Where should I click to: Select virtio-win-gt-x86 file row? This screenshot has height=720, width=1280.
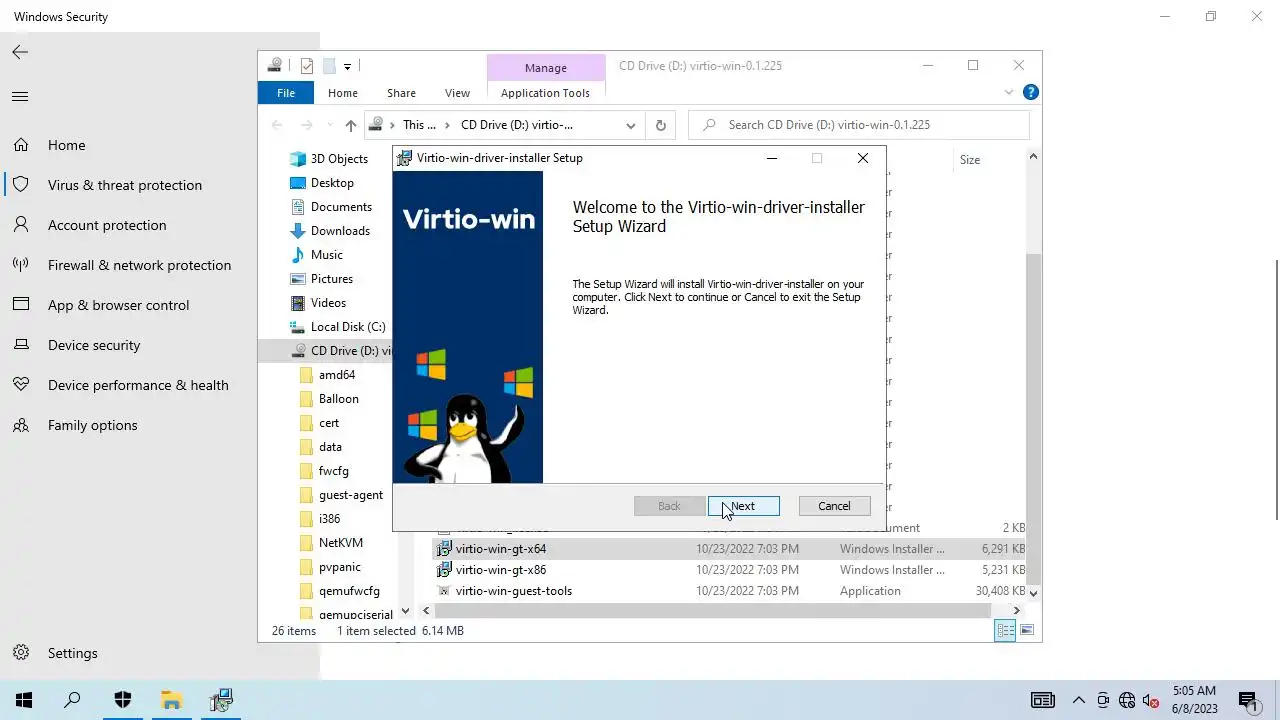[729, 570]
